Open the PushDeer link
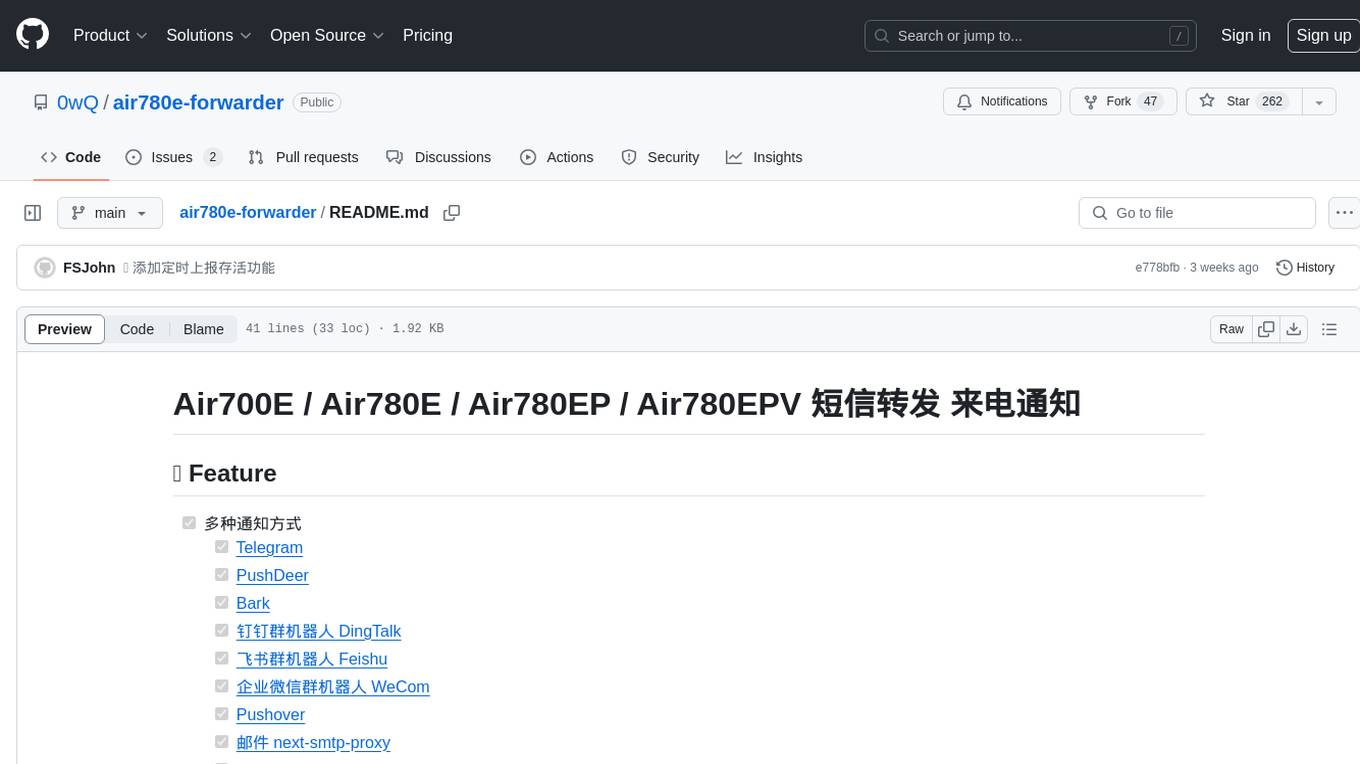Image resolution: width=1360 pixels, height=764 pixels. (272, 575)
